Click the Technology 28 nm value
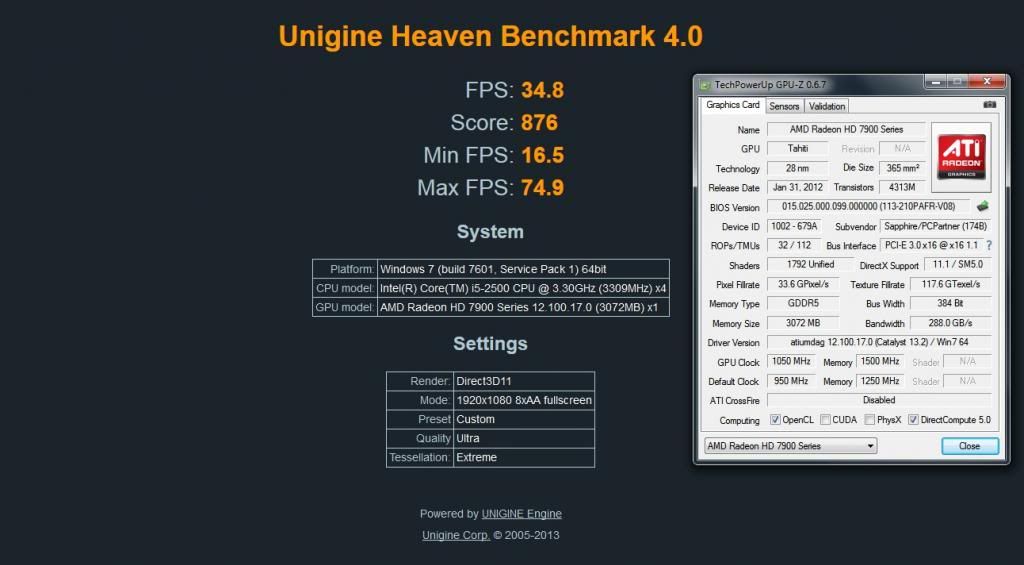 pyautogui.click(x=797, y=168)
